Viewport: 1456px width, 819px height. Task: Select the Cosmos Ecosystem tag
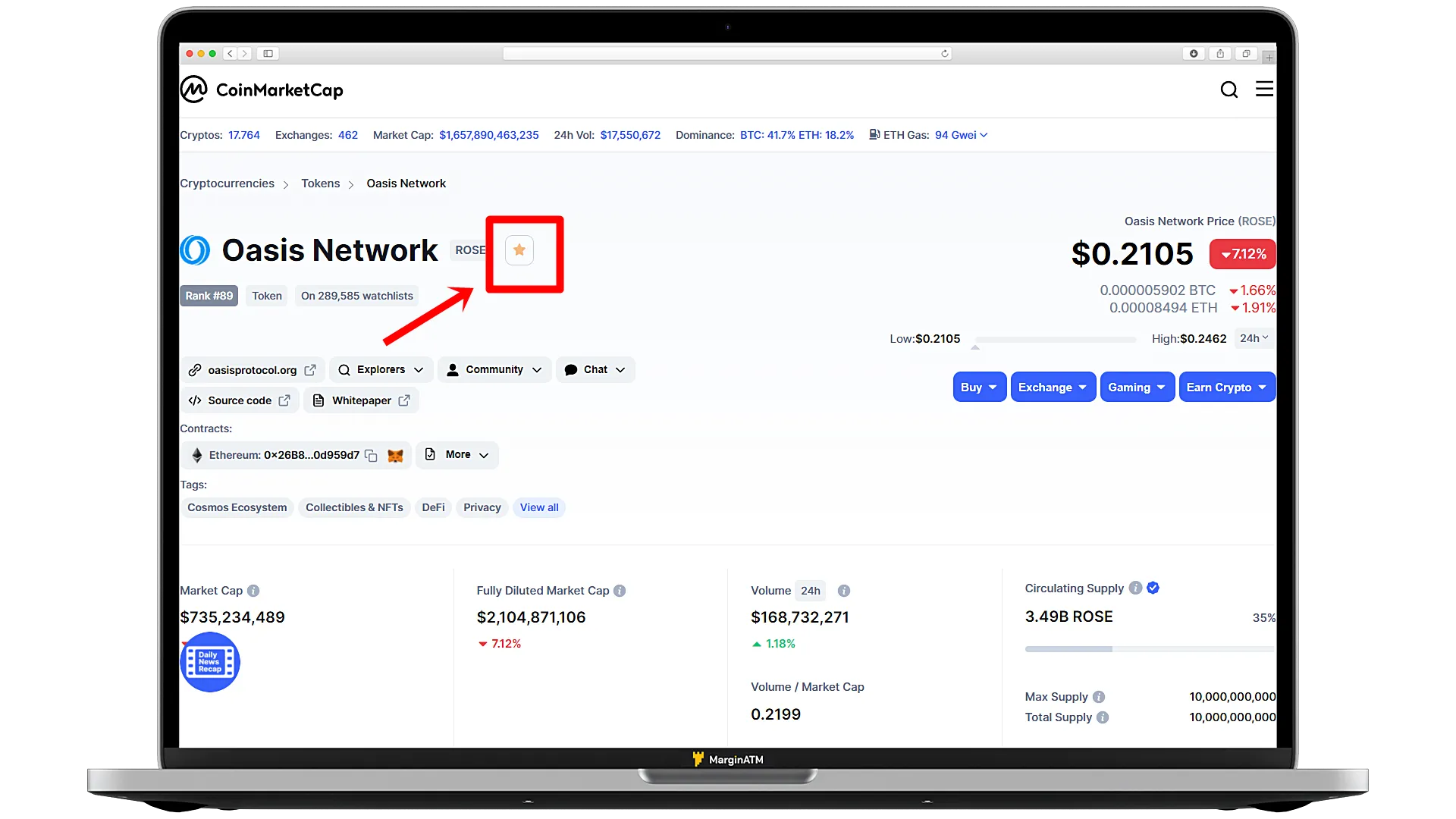tap(237, 507)
